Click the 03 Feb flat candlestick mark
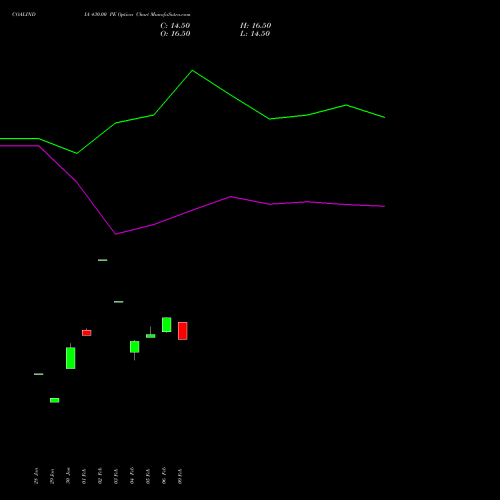 (x=119, y=302)
